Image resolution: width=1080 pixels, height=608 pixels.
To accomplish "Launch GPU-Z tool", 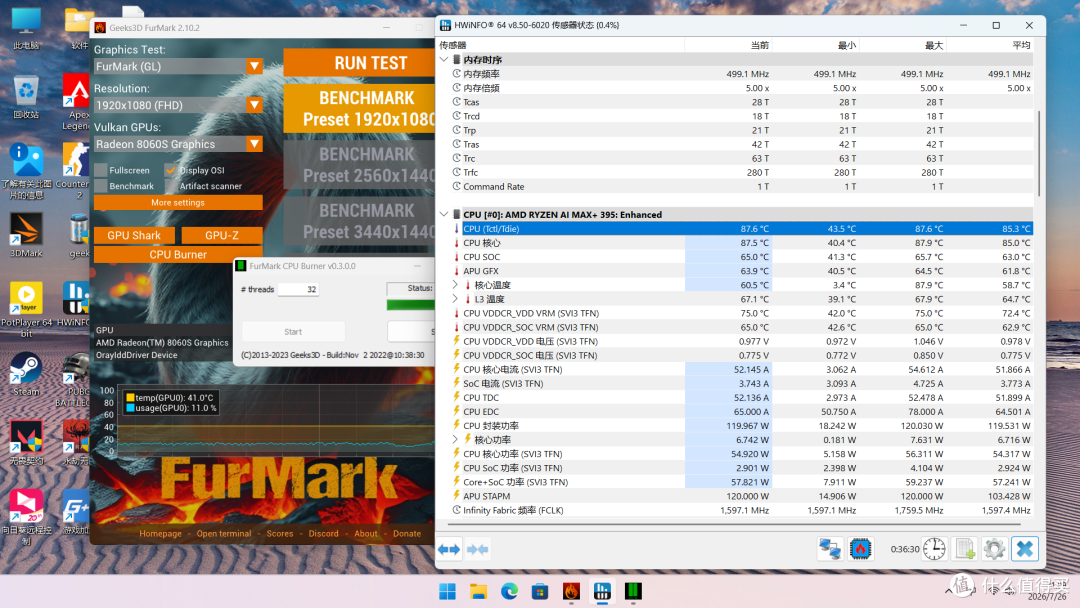I will (222, 235).
